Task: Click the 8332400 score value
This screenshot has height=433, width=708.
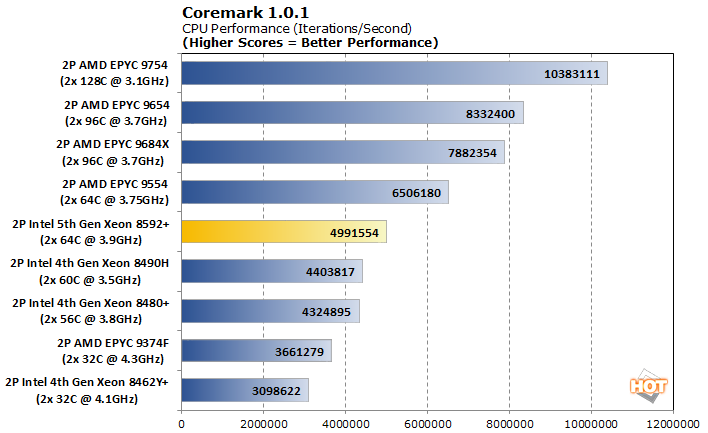Action: point(490,114)
